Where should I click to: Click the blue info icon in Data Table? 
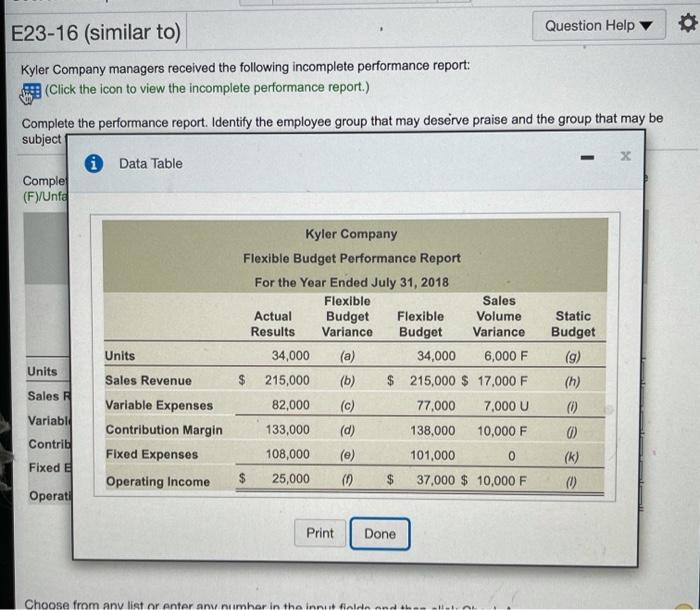94,163
